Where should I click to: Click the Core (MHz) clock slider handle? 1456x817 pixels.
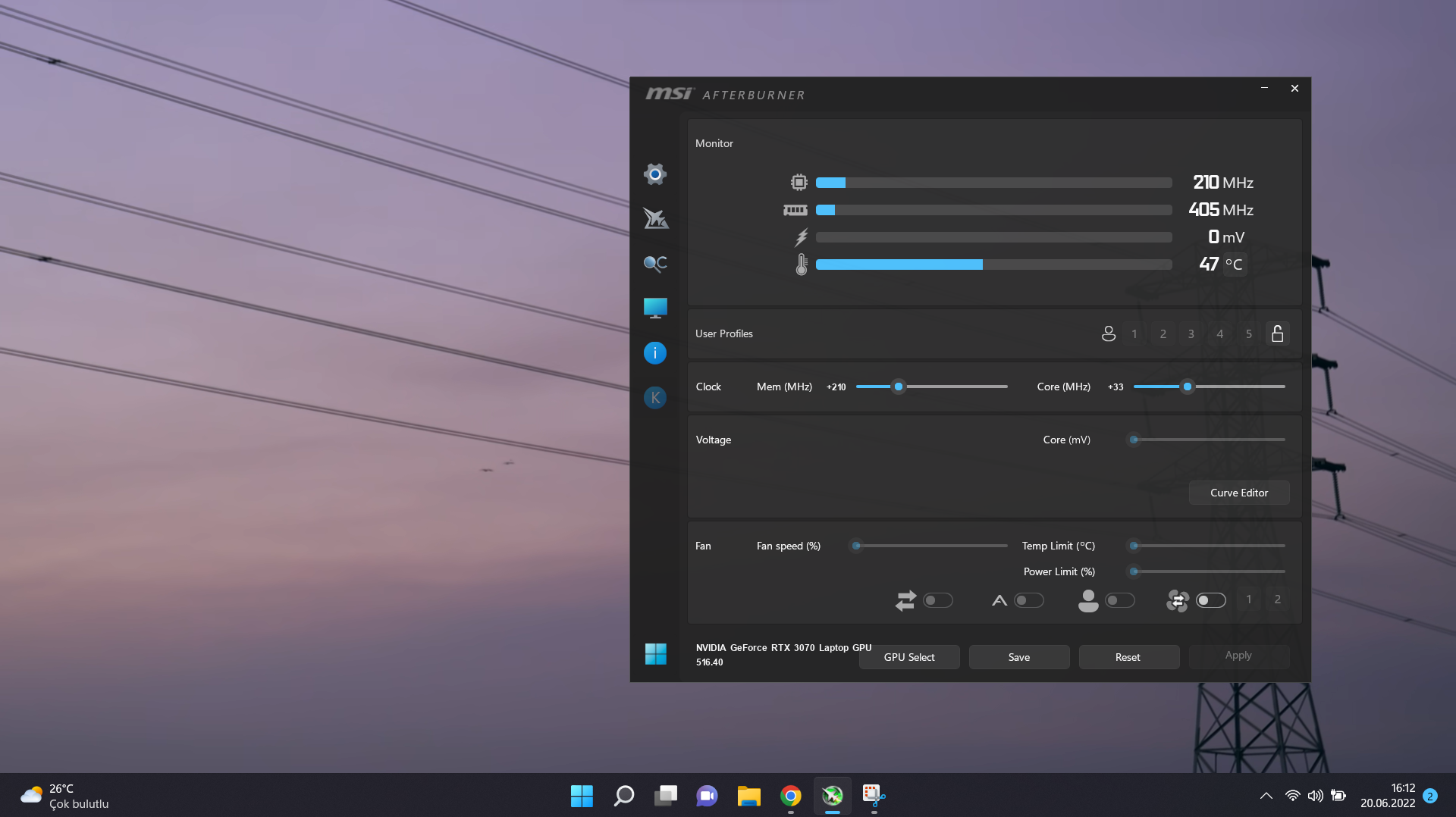(1188, 387)
